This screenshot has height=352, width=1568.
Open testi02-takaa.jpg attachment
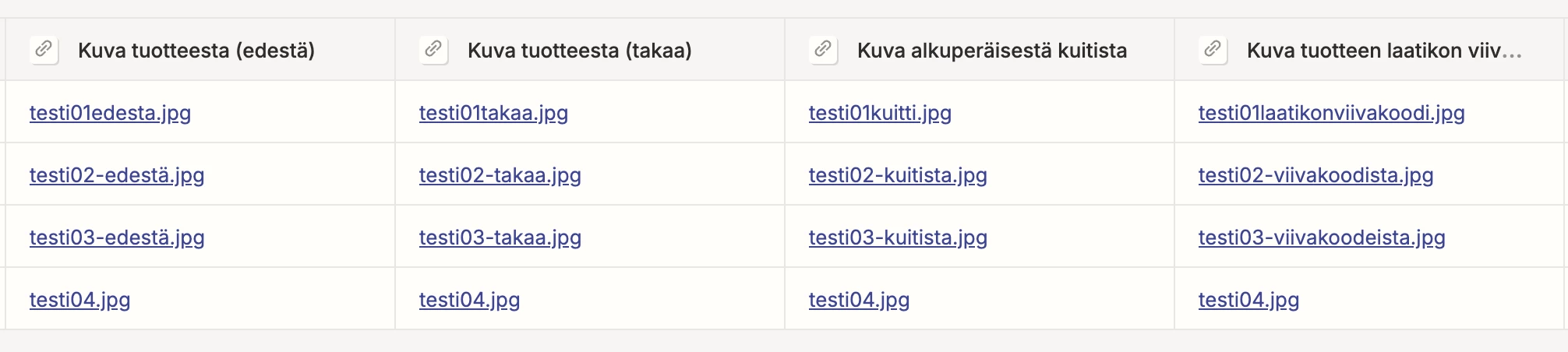(x=500, y=175)
